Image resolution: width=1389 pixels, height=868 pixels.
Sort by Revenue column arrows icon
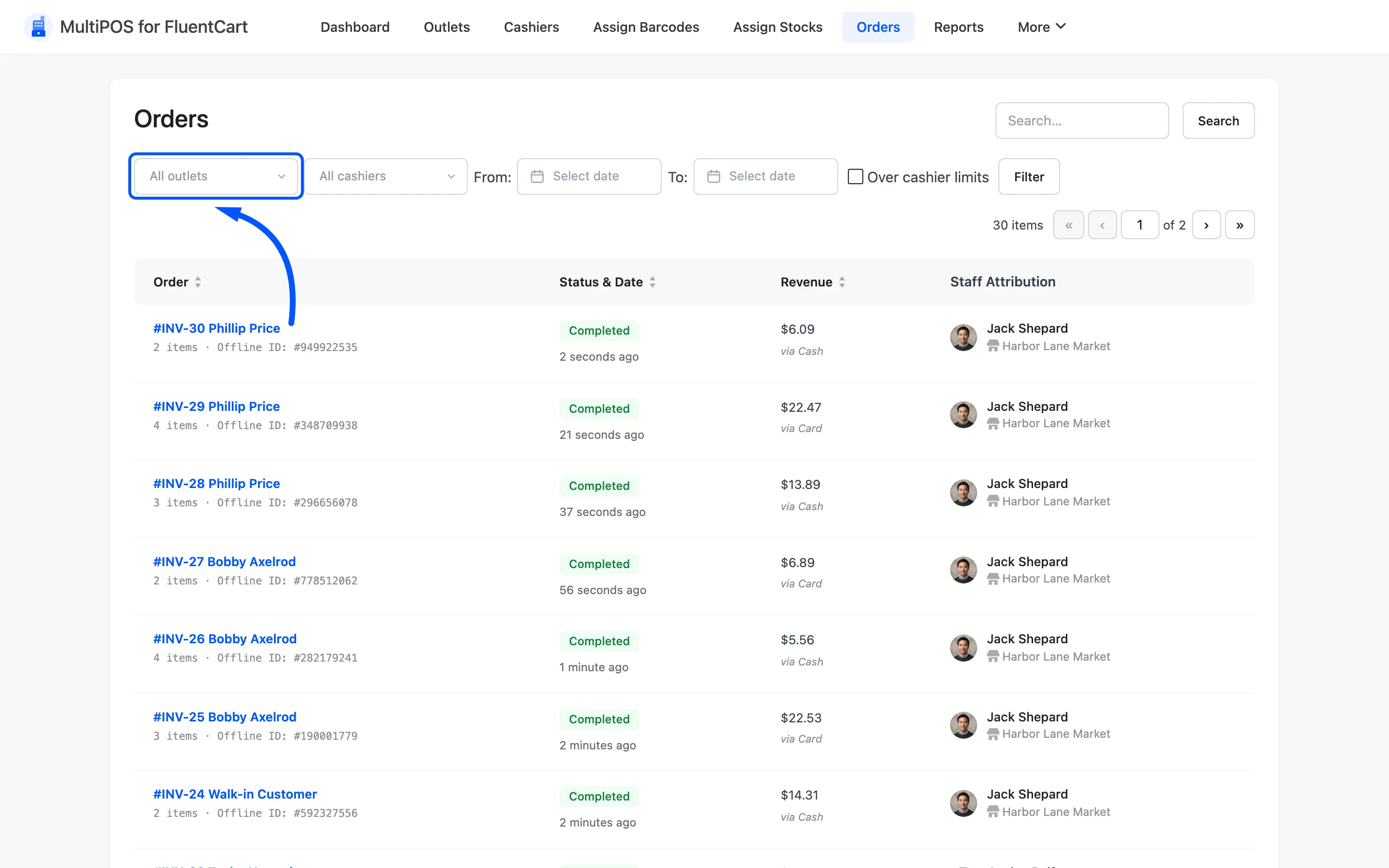point(842,282)
